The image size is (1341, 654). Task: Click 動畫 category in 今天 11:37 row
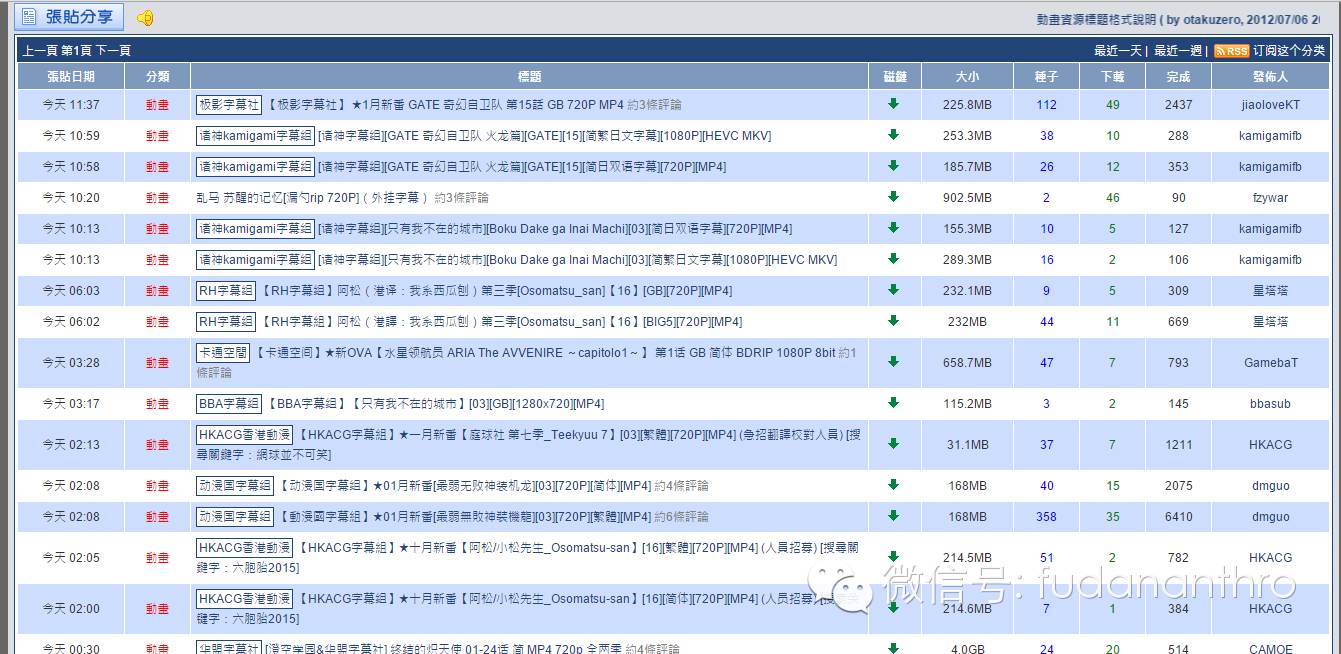157,104
